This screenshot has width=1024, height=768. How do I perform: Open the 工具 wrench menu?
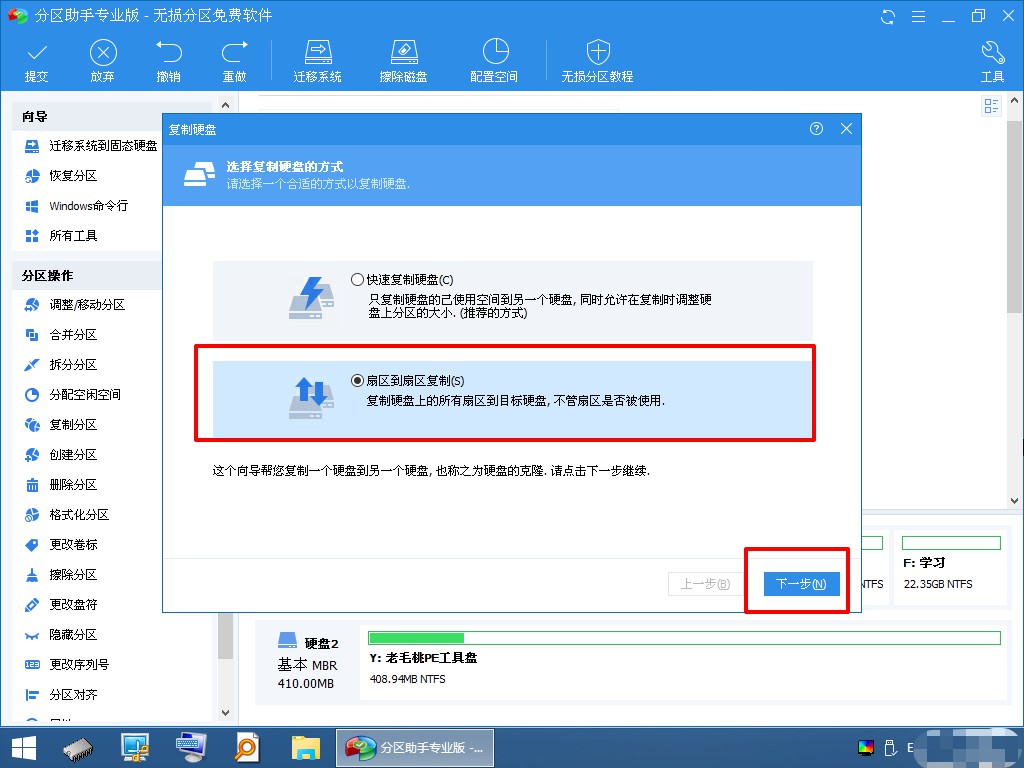pyautogui.click(x=993, y=61)
